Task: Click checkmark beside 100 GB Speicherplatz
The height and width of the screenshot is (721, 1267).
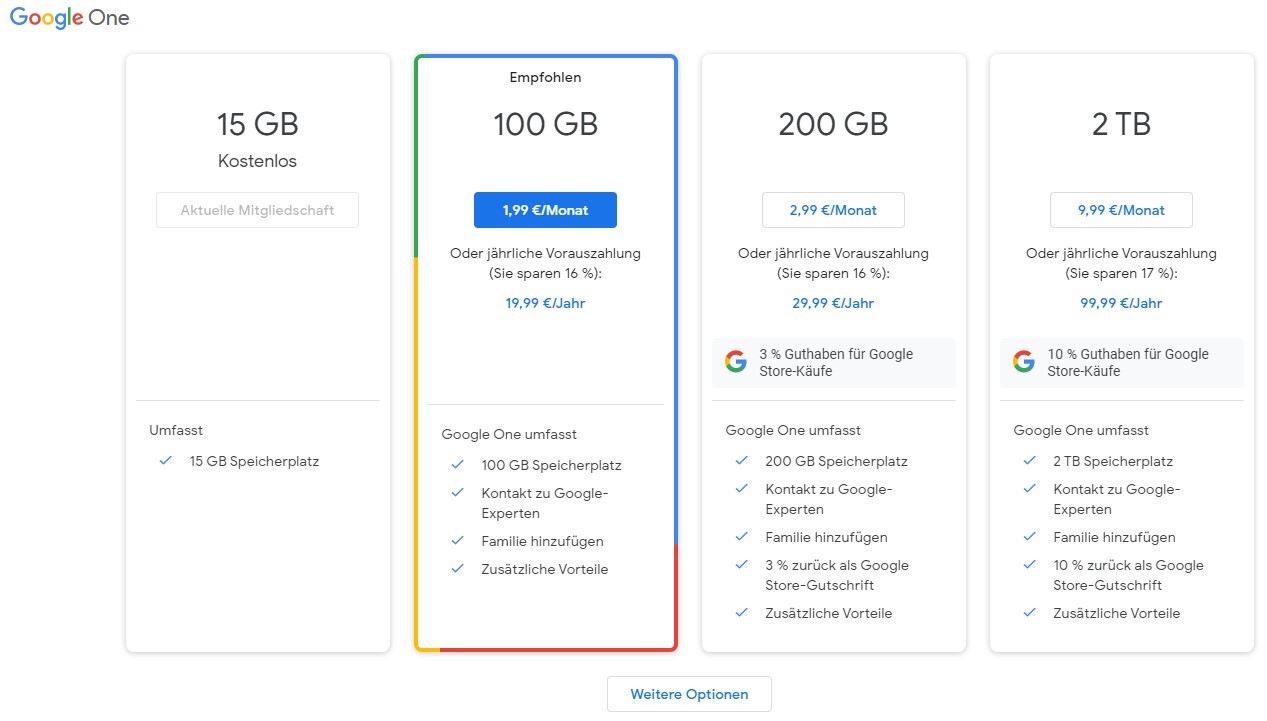Action: (458, 465)
